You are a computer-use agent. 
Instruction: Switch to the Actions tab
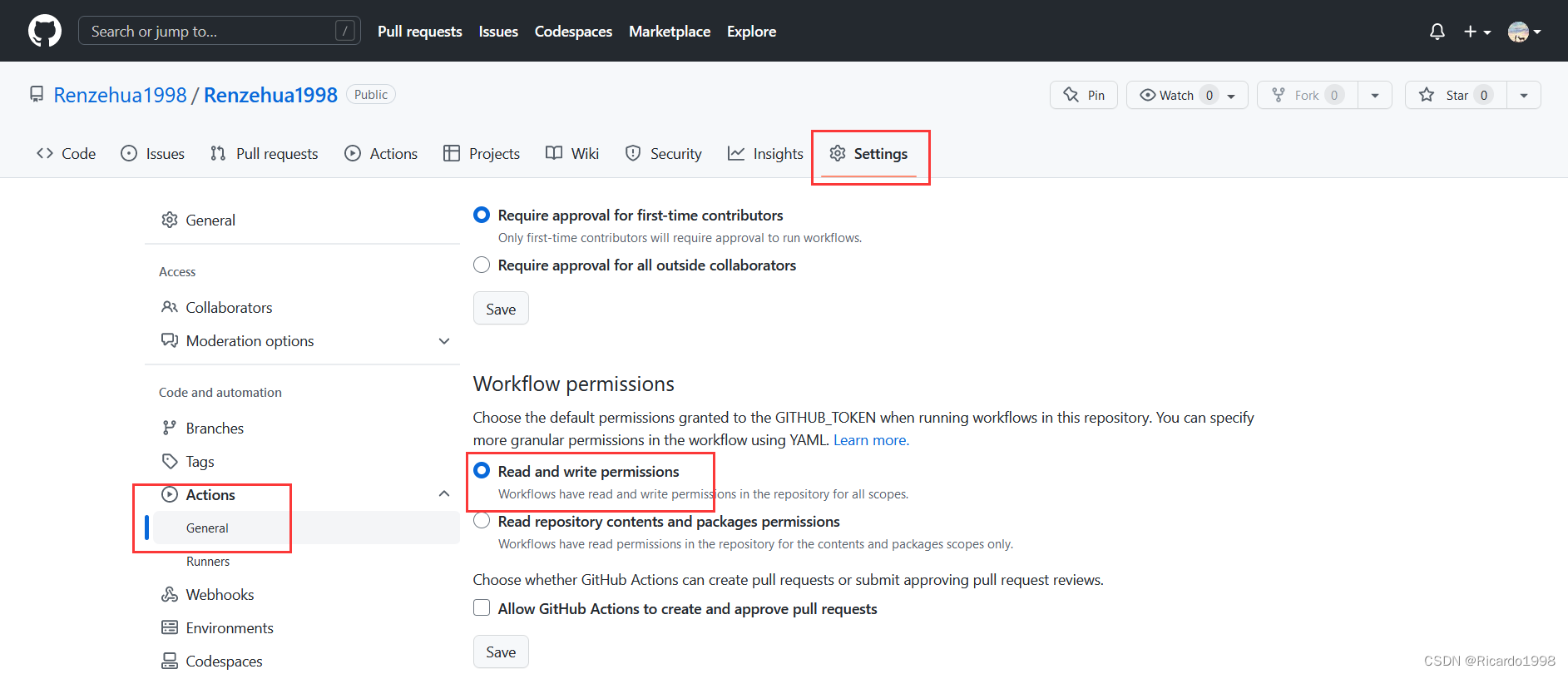[381, 153]
